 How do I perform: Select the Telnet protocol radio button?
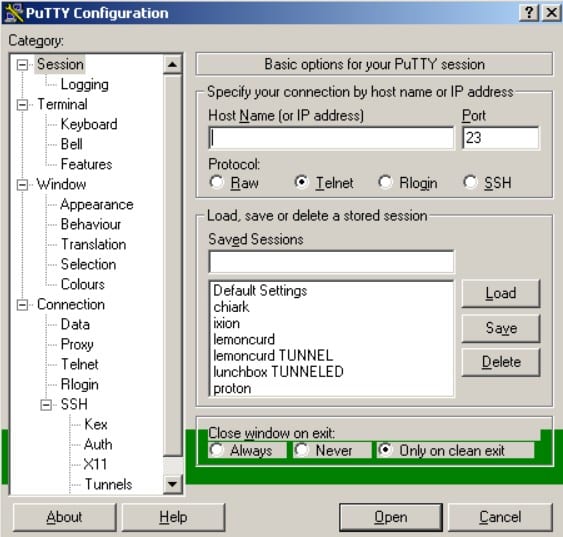point(302,182)
